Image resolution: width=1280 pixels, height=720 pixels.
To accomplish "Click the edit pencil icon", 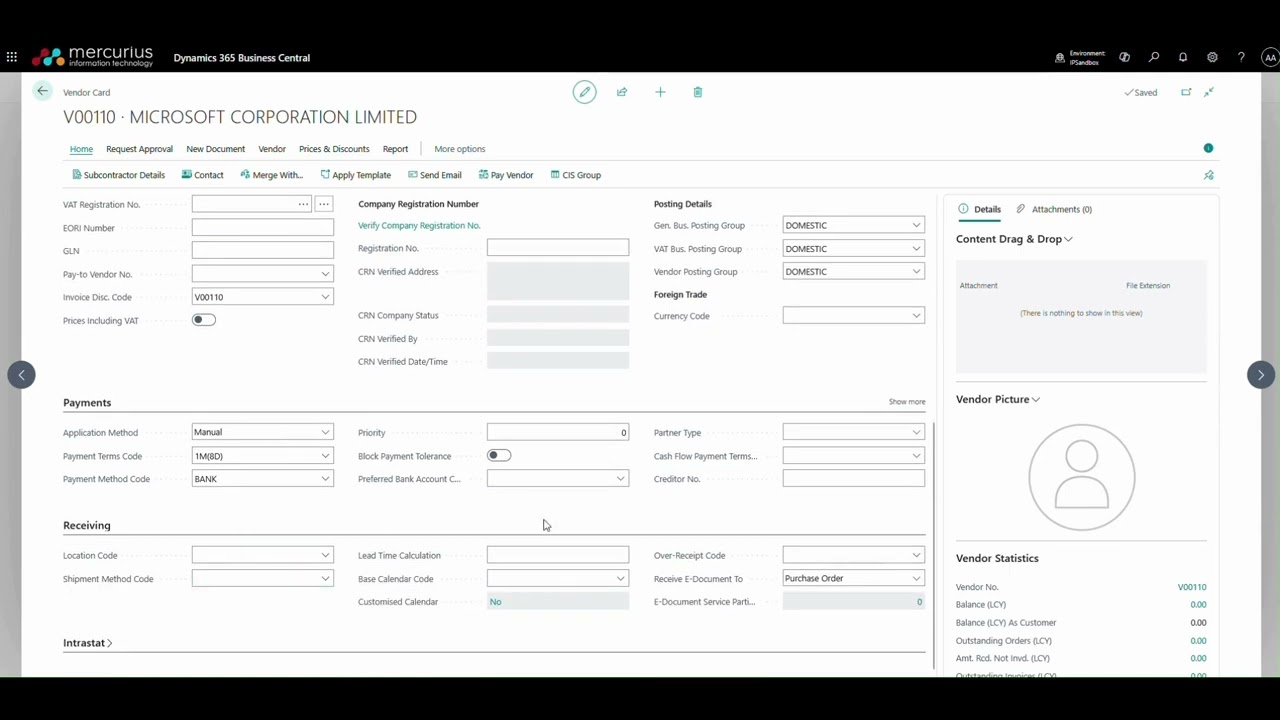I will click(585, 92).
